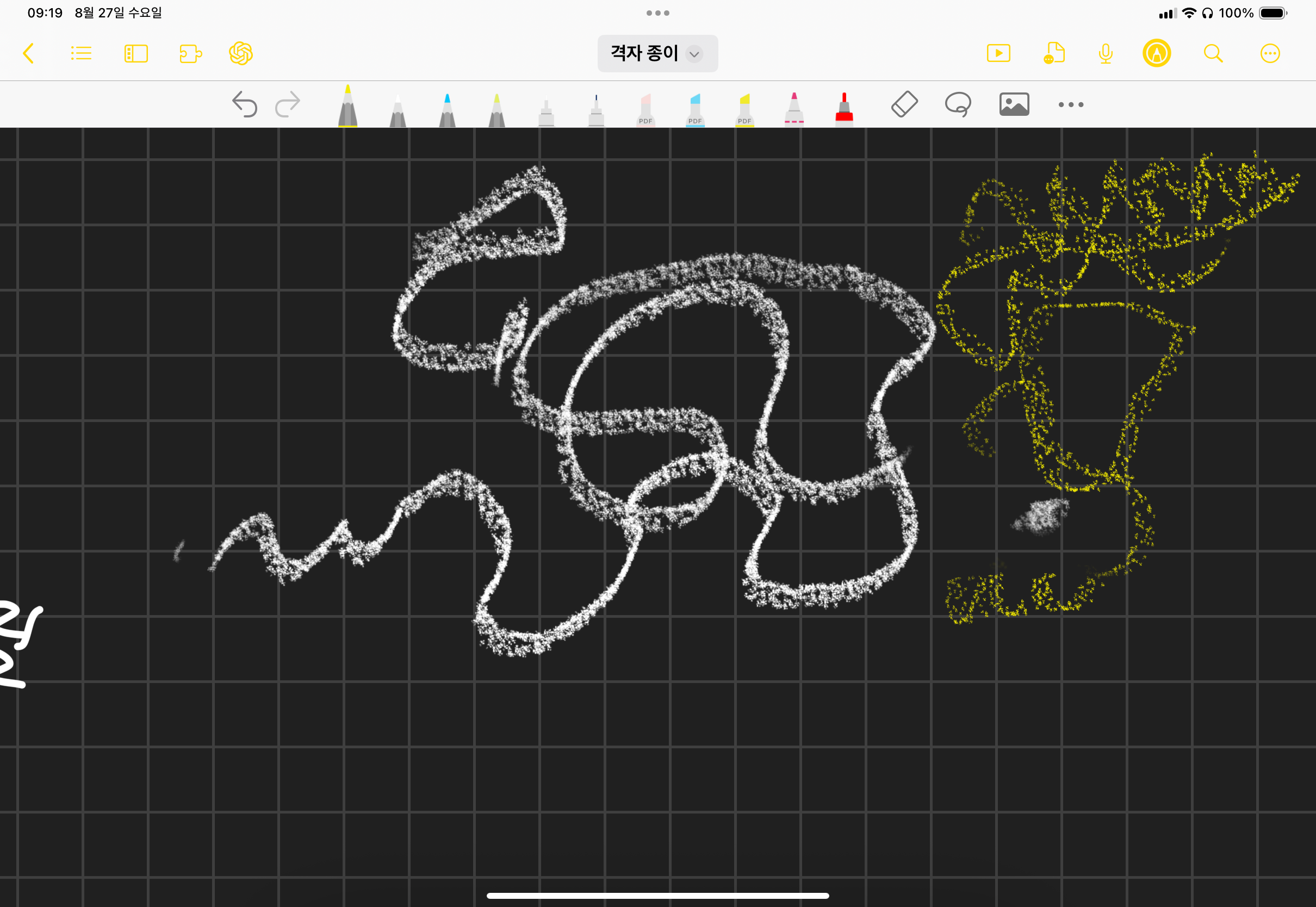The image size is (1316, 907).
Task: Start audio recording with microphone
Action: [1105, 53]
